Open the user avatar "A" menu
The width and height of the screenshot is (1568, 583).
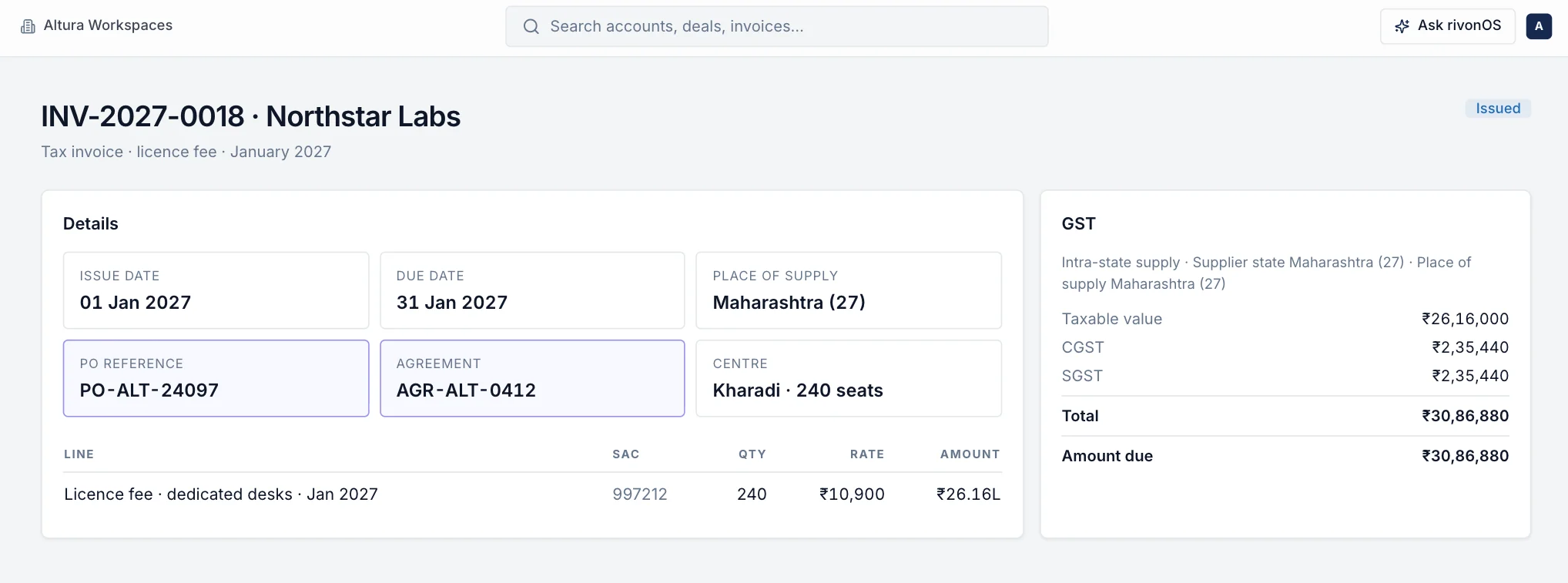pyautogui.click(x=1539, y=26)
